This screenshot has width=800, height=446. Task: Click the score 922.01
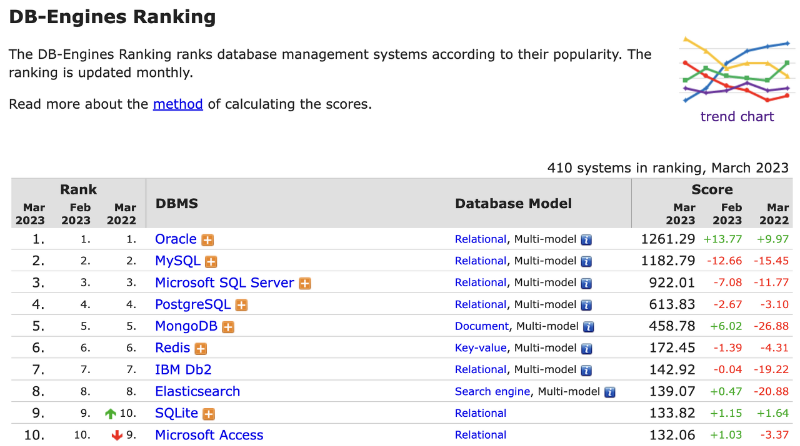pos(672,282)
